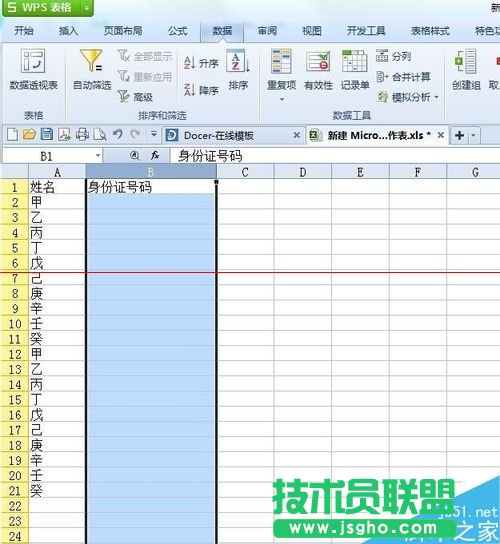Click the Duplicates (重复项) icon
The width and height of the screenshot is (500, 544).
coord(281,61)
